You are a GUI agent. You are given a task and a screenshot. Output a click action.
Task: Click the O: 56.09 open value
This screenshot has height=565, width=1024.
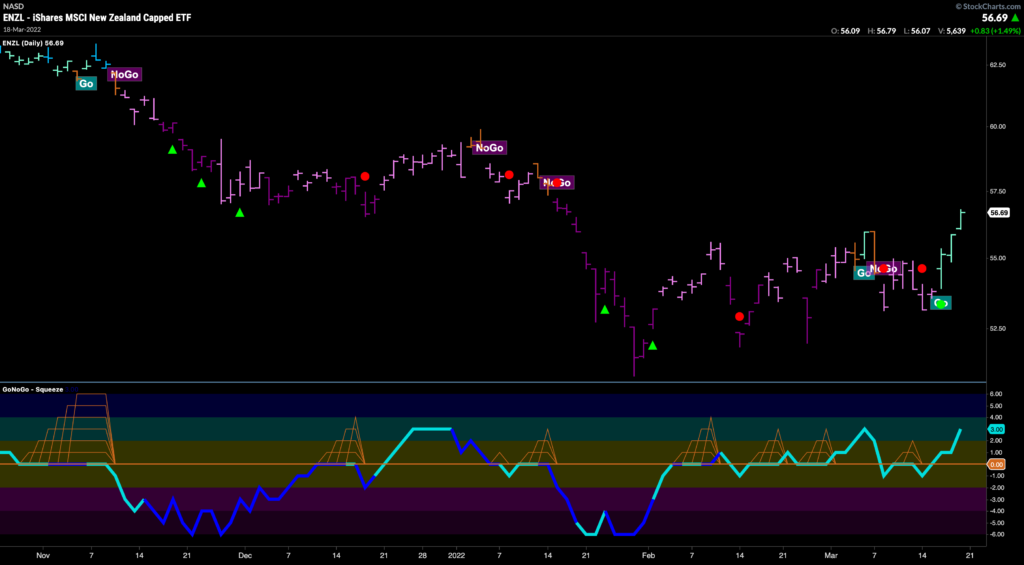coord(847,30)
